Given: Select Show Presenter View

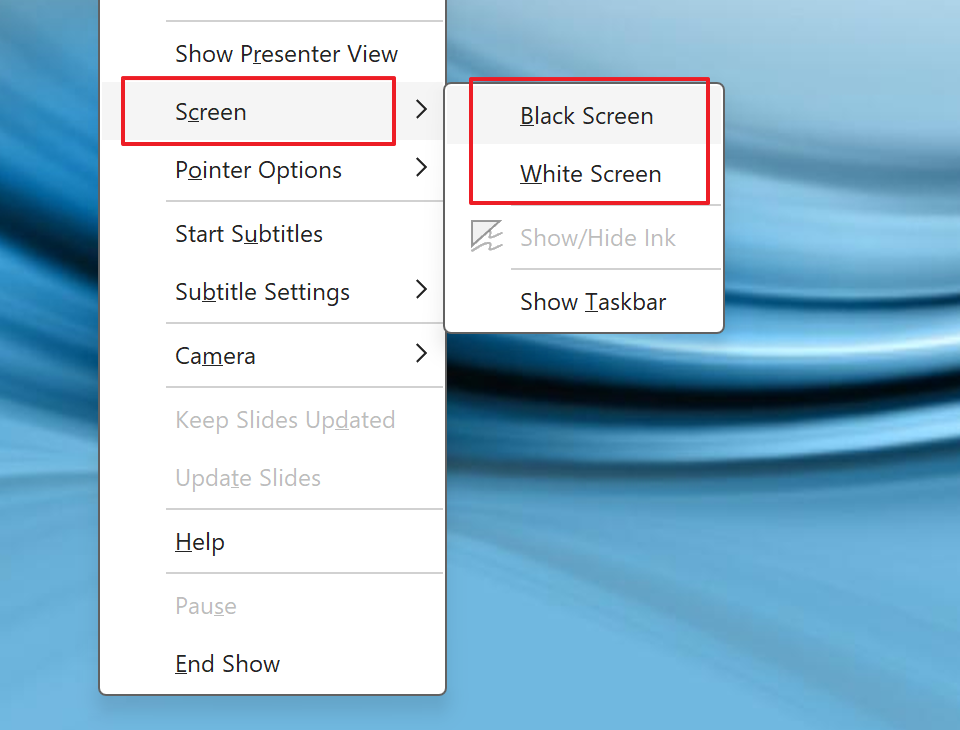Looking at the screenshot, I should [286, 54].
